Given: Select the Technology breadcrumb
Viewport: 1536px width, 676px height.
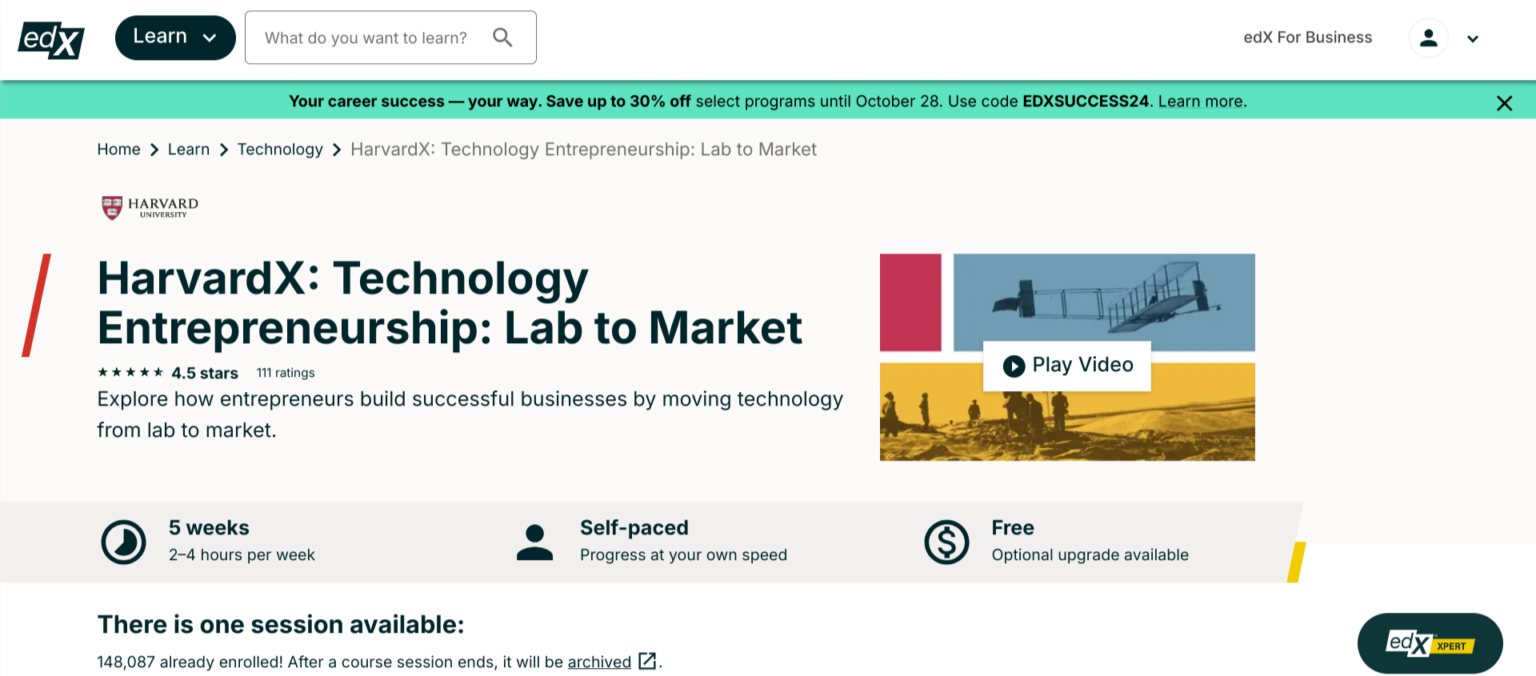Looking at the screenshot, I should pyautogui.click(x=280, y=148).
